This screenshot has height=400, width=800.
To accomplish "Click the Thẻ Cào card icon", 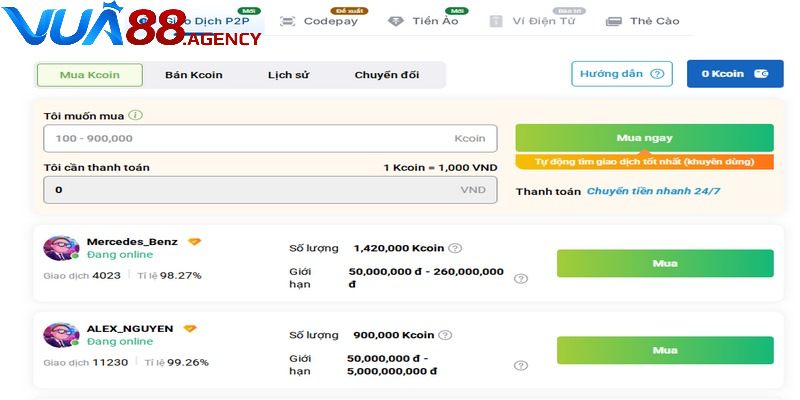I will 614,21.
